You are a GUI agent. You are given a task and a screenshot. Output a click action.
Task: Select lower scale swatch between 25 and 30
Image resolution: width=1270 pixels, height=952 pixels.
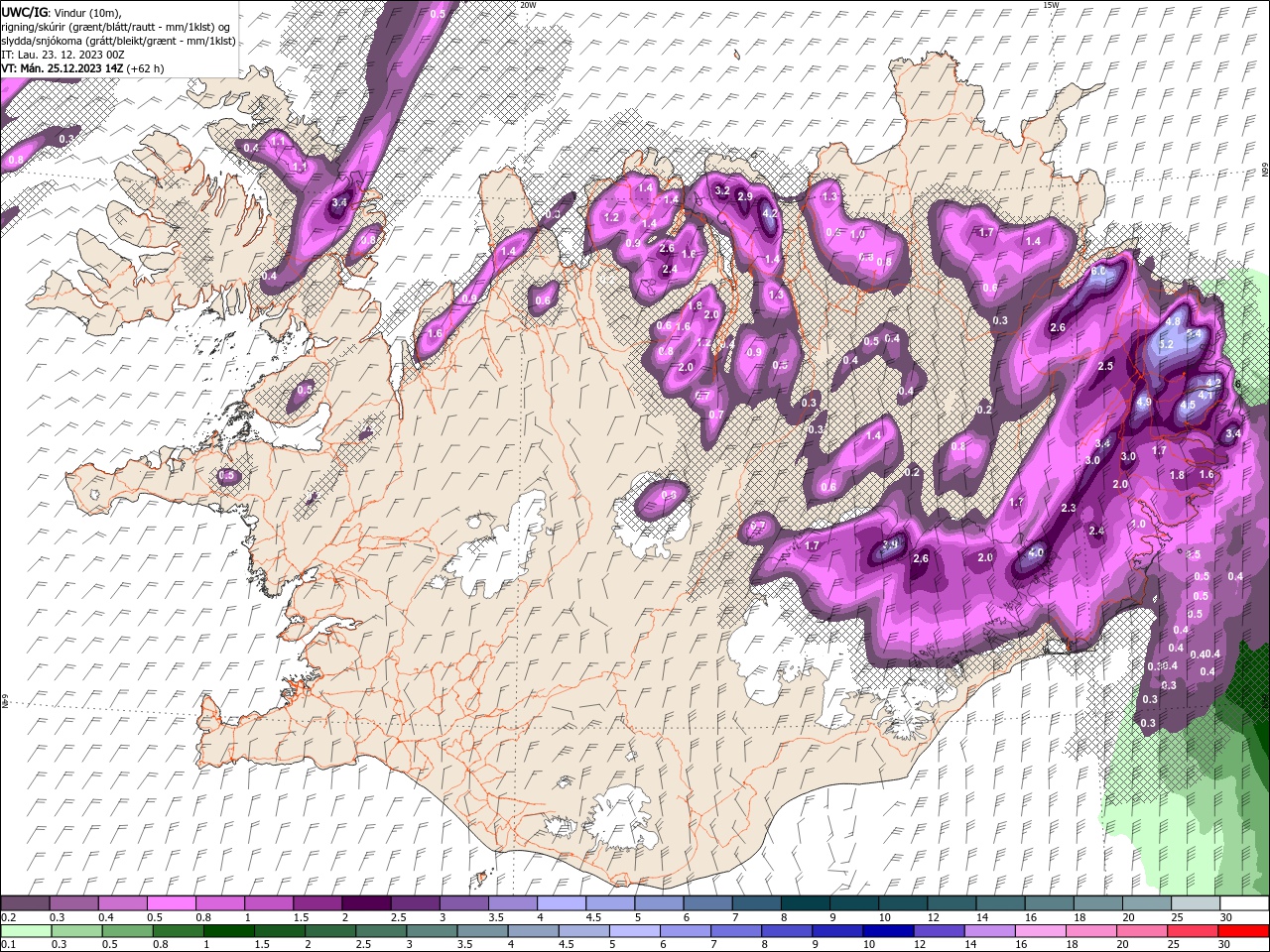1192,931
